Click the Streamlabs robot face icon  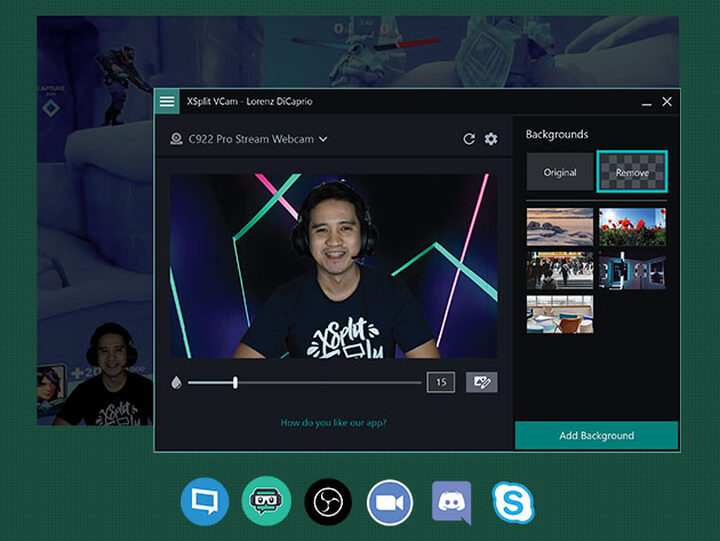pyautogui.click(x=266, y=501)
